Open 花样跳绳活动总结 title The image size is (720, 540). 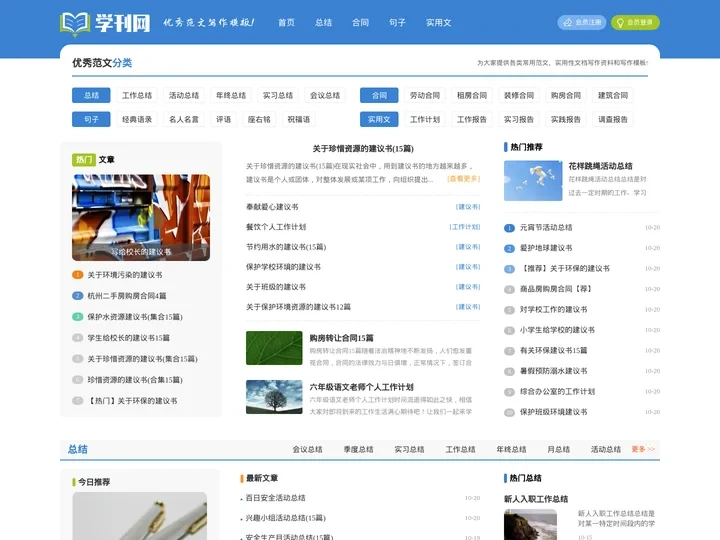click(601, 166)
